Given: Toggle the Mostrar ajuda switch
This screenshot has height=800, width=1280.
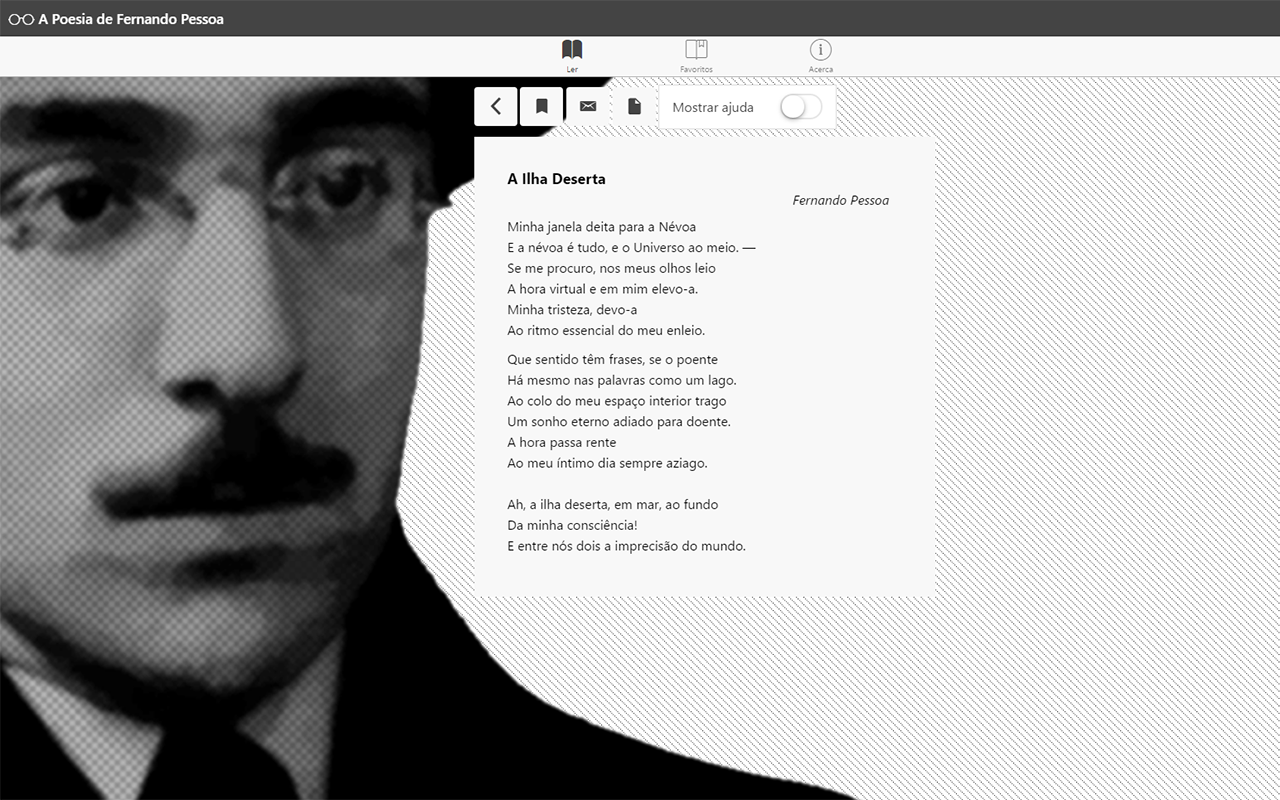Looking at the screenshot, I should (x=801, y=107).
